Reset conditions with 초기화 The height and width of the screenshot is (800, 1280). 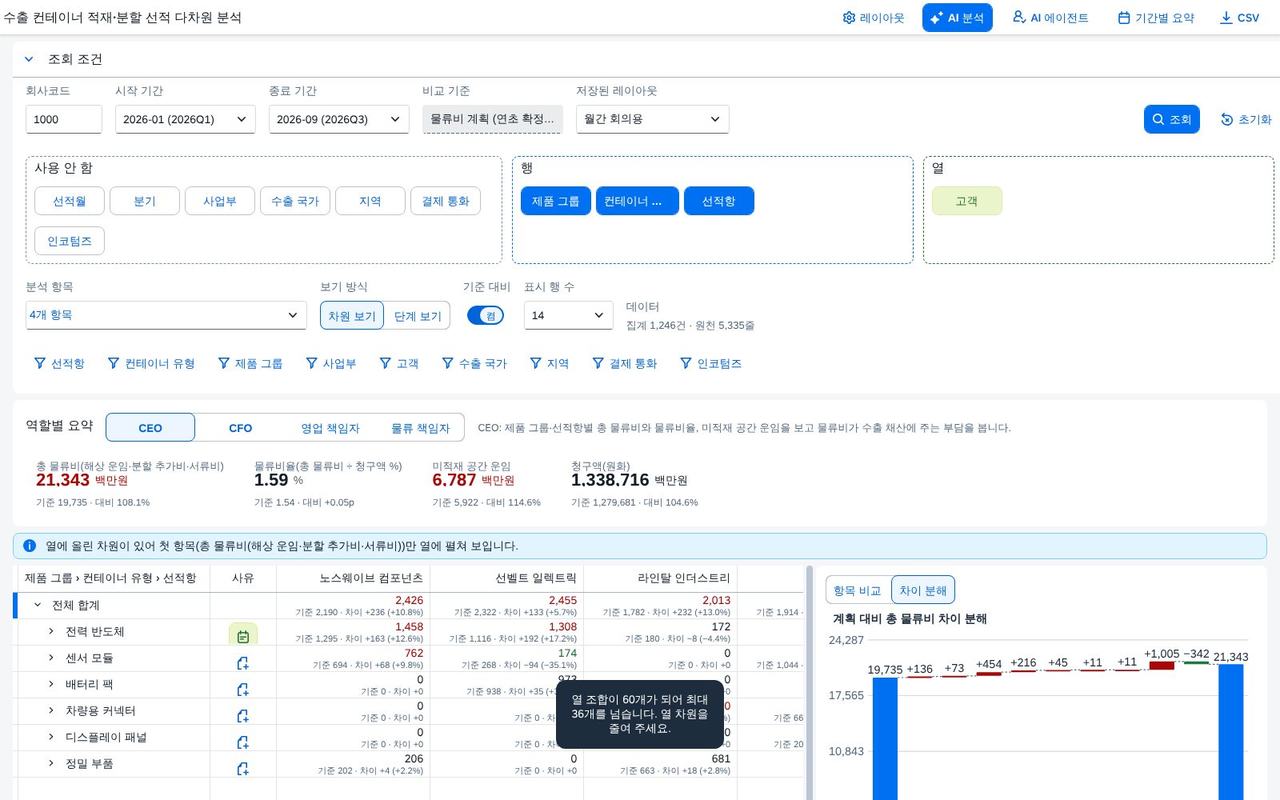pyautogui.click(x=1246, y=119)
